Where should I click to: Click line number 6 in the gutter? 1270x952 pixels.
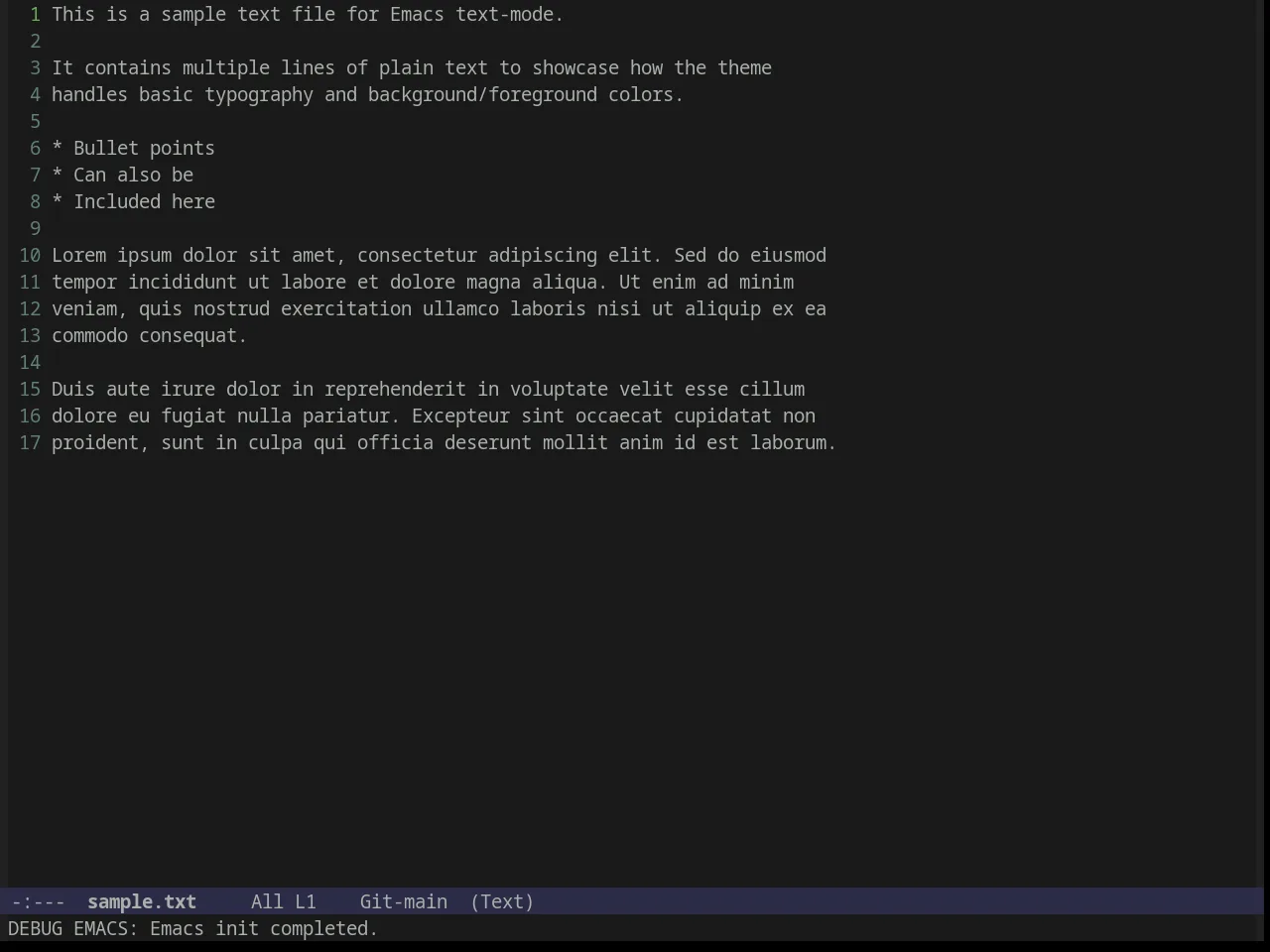pyautogui.click(x=35, y=148)
